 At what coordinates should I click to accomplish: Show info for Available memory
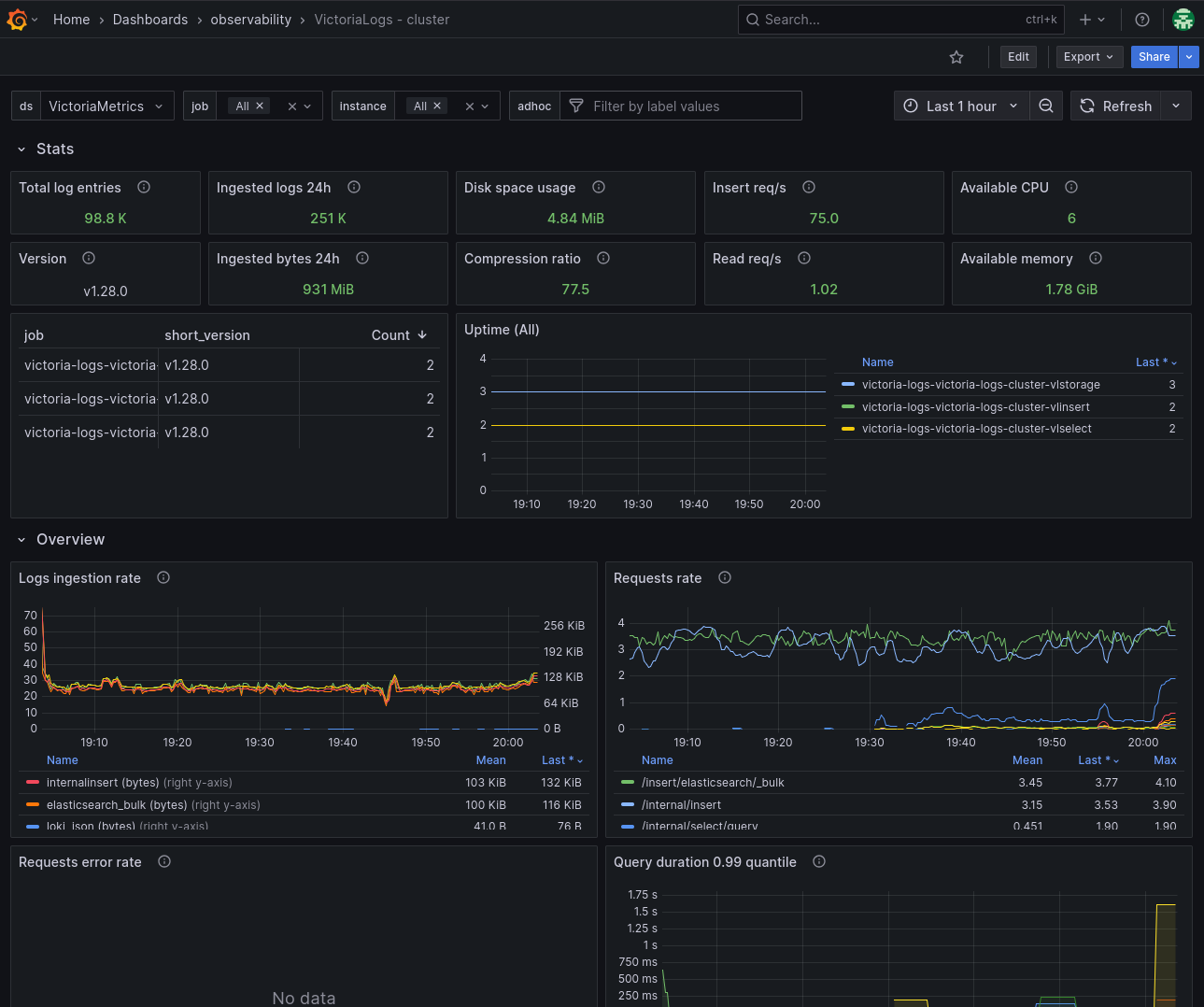pyautogui.click(x=1096, y=258)
